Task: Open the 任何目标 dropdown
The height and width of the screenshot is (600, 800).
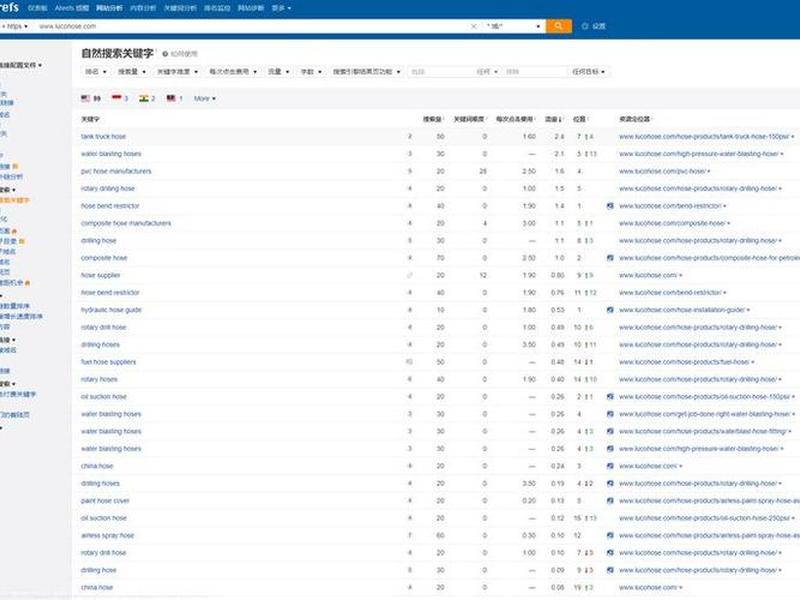Action: 588,72
